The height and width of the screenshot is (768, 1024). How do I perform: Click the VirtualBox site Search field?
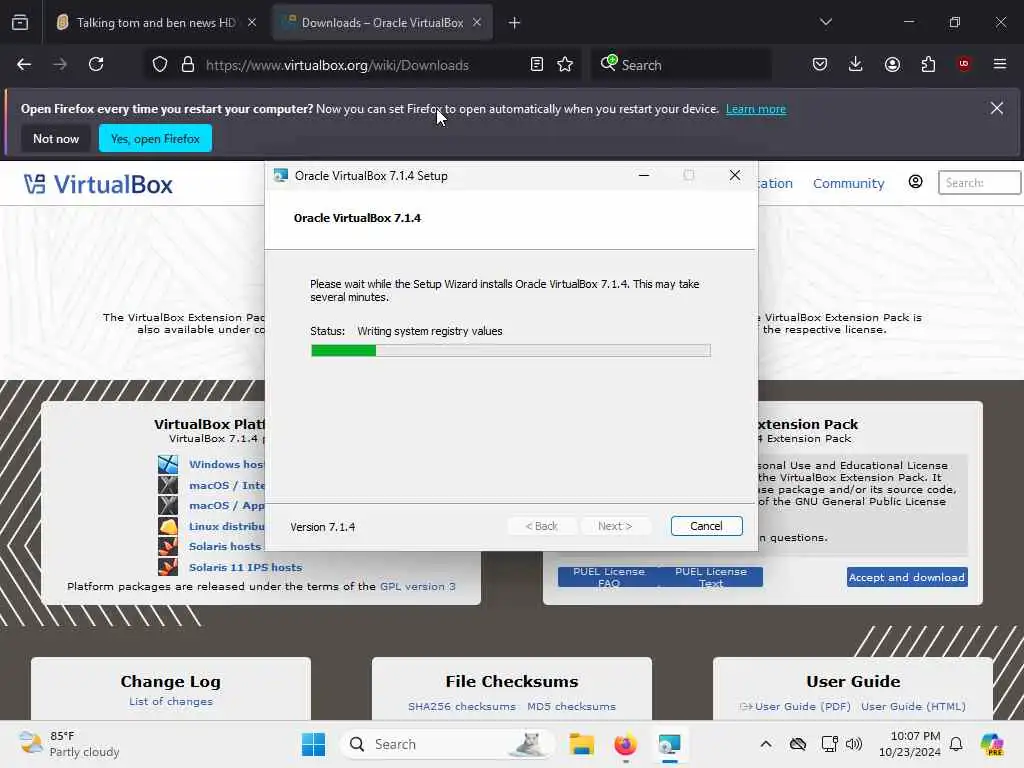coord(980,183)
